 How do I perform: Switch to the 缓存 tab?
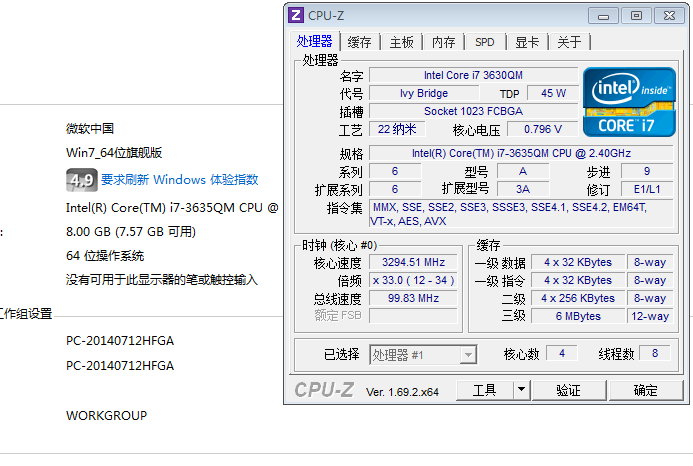click(x=359, y=42)
